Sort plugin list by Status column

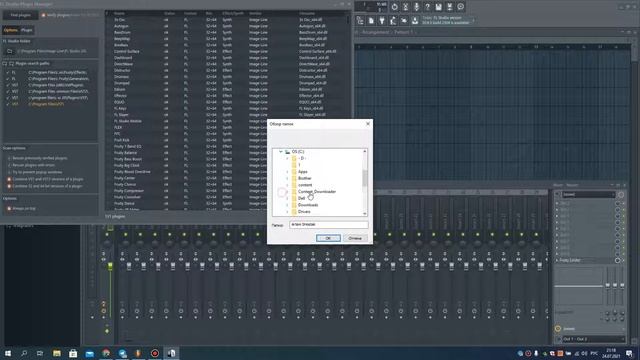tap(169, 13)
